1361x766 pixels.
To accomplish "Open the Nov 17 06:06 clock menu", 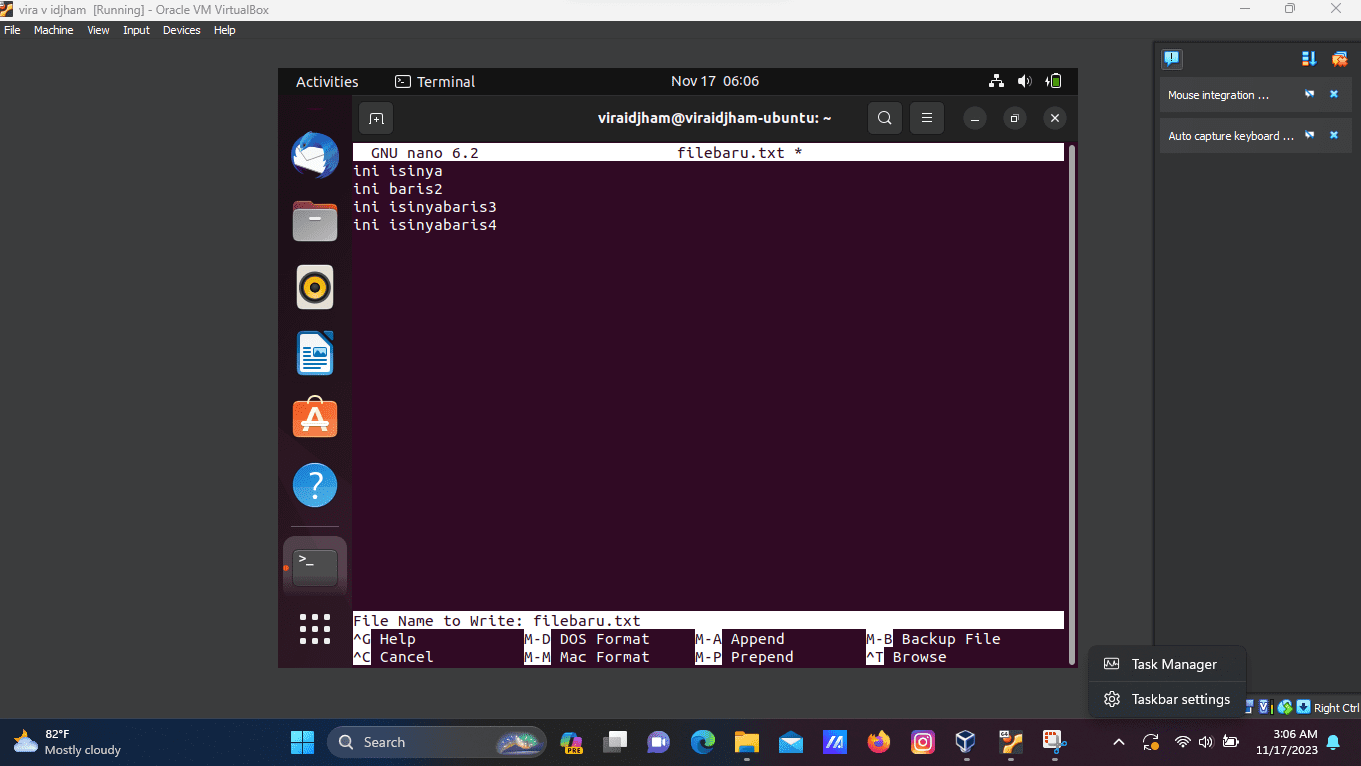I will coord(715,81).
